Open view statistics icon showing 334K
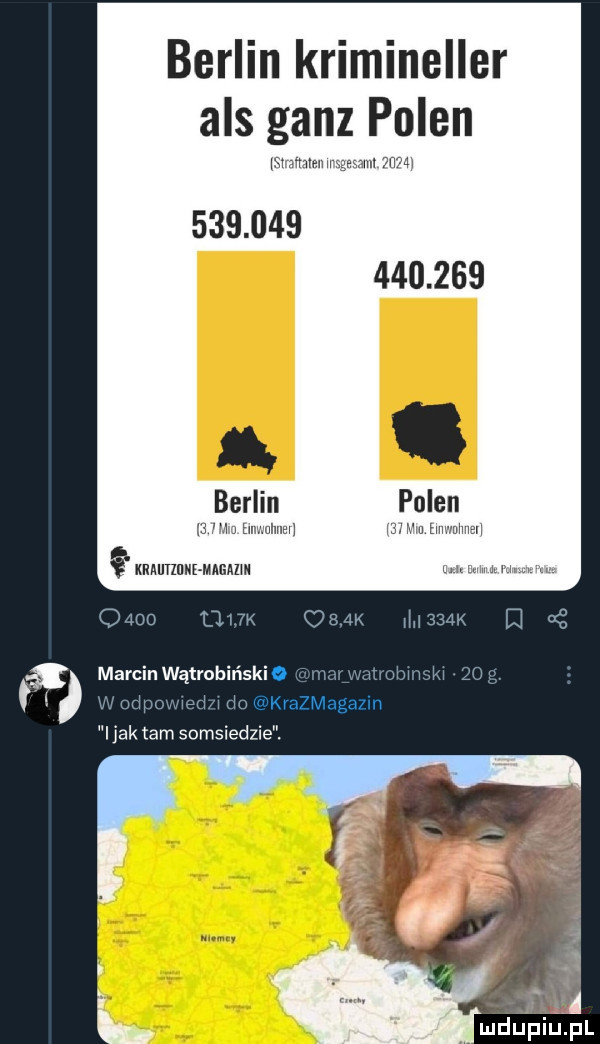 429,620
